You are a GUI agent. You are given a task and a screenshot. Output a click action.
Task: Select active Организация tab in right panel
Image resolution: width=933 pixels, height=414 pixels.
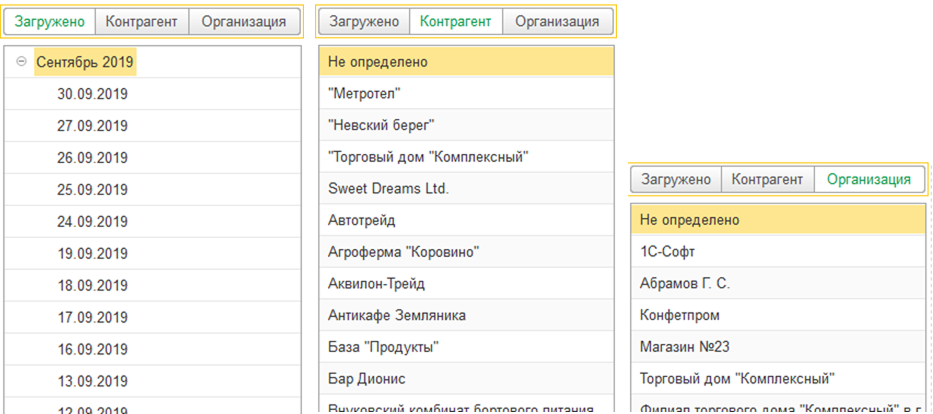[869, 180]
